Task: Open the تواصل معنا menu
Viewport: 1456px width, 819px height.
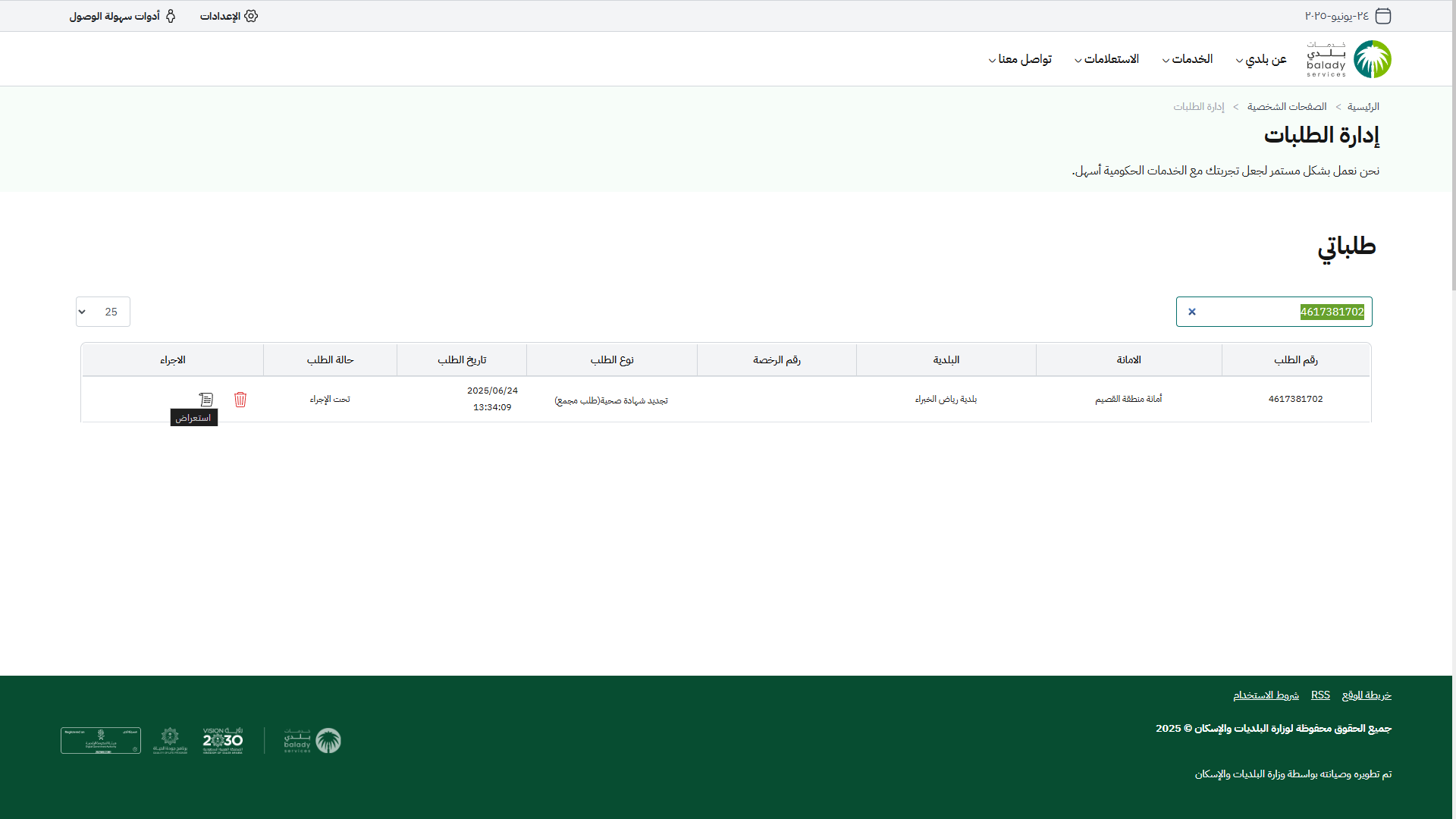Action: [1020, 59]
